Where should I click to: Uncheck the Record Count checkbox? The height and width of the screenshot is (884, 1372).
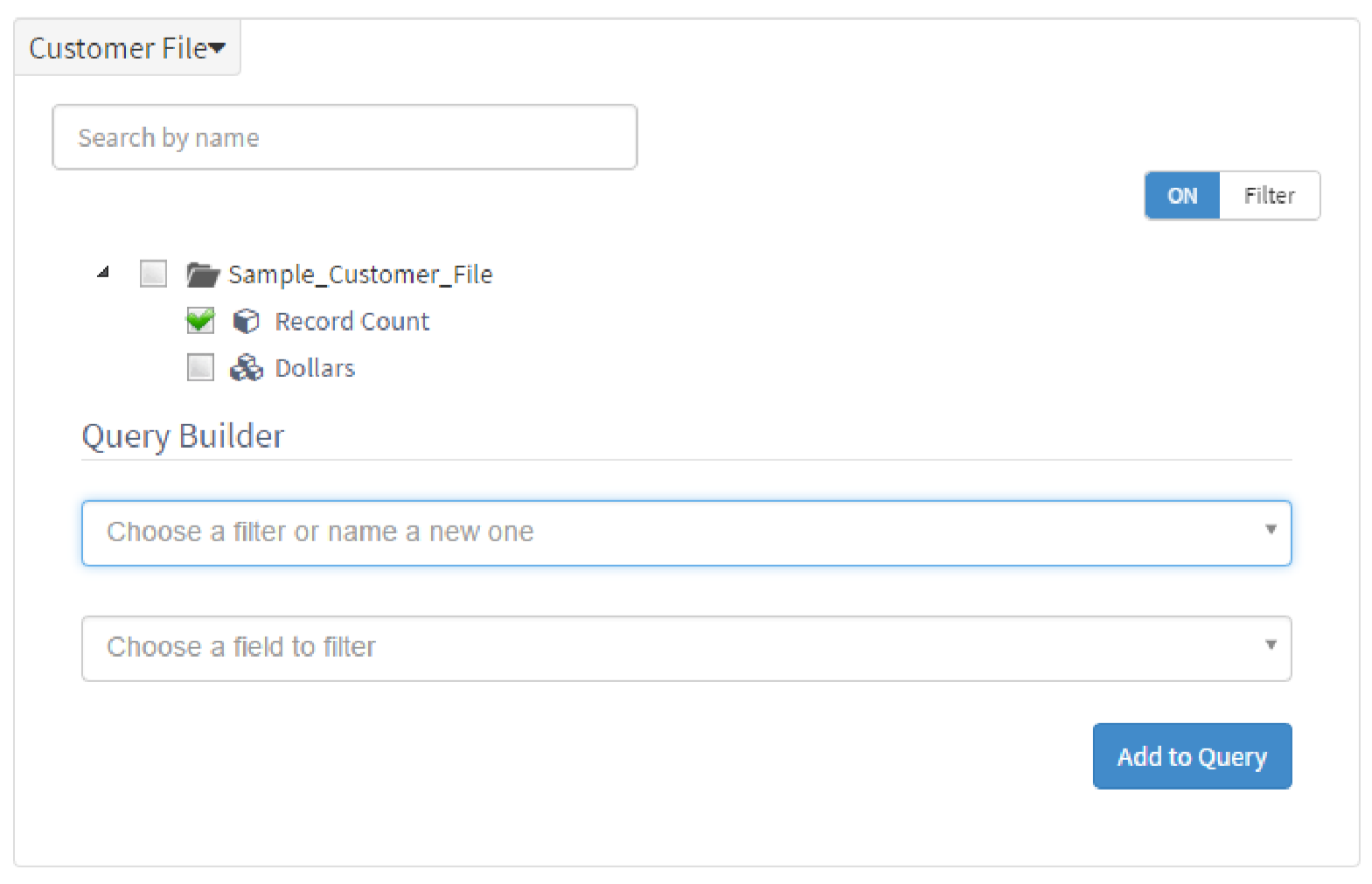pyautogui.click(x=200, y=321)
